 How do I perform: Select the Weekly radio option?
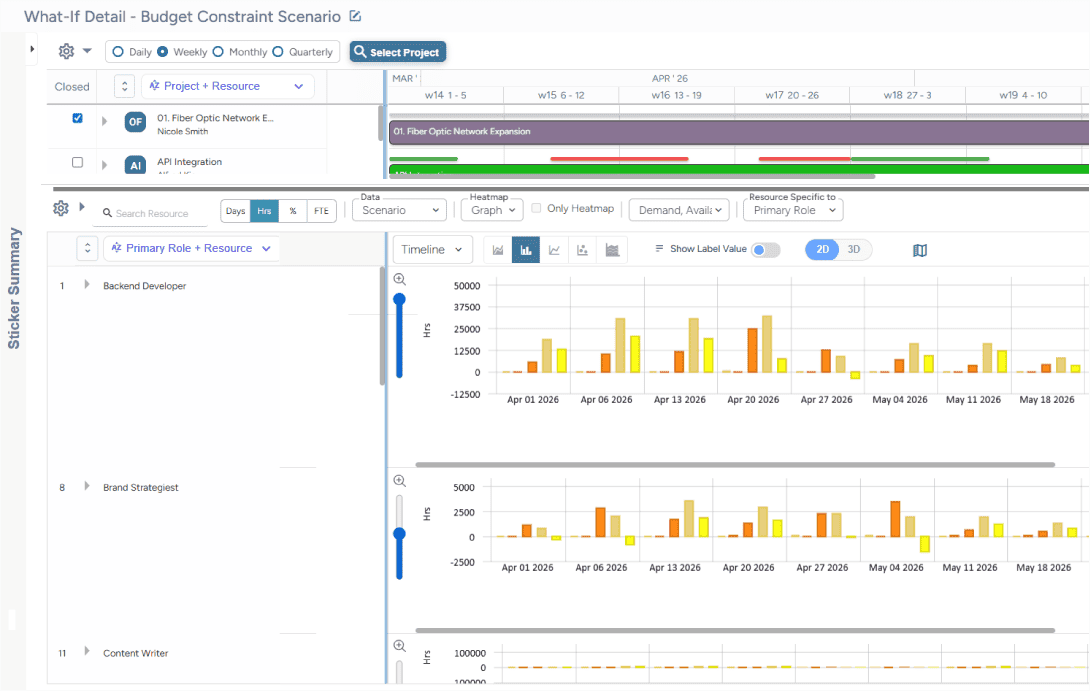(x=163, y=51)
